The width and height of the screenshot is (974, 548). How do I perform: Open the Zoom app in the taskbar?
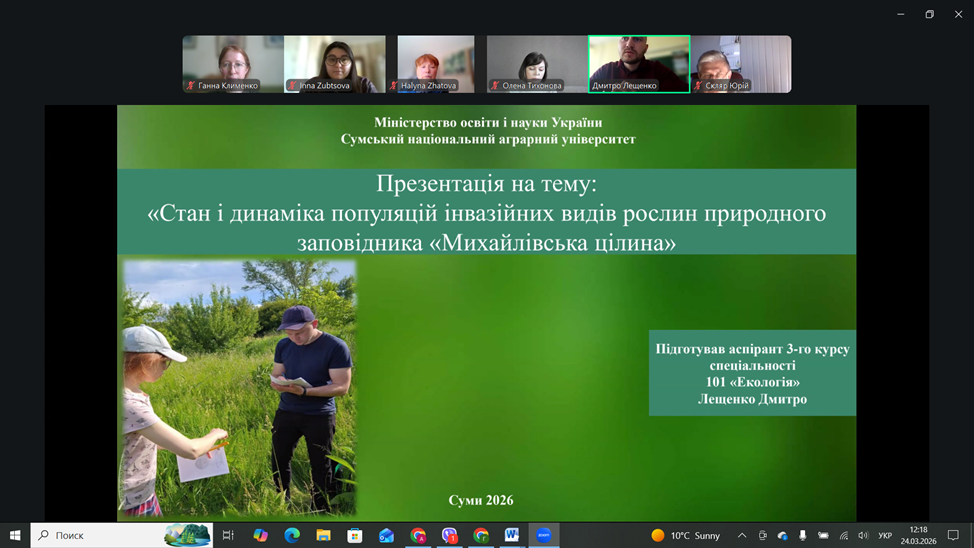coord(544,535)
